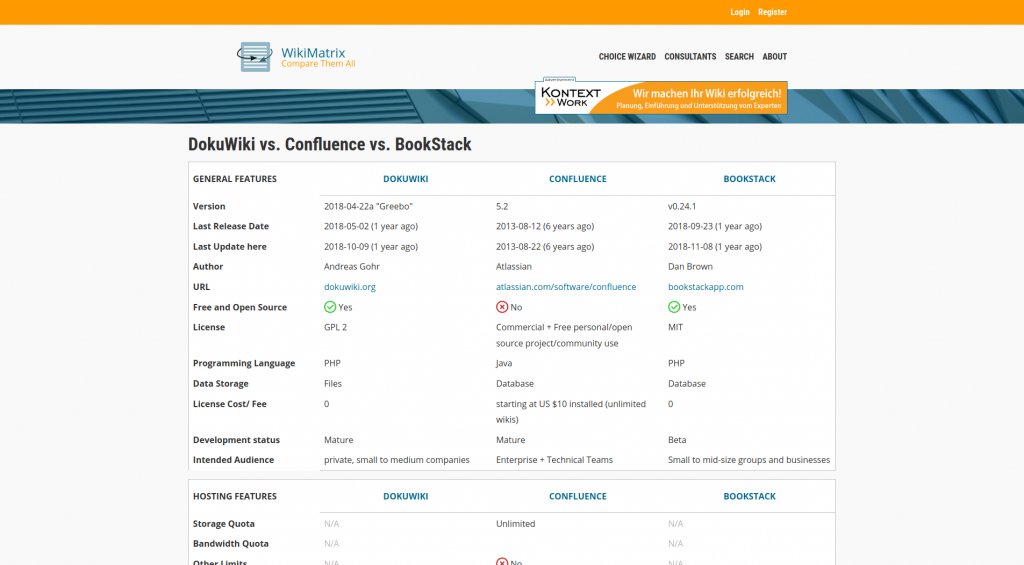Open the About page
The width and height of the screenshot is (1024, 565).
click(x=775, y=57)
